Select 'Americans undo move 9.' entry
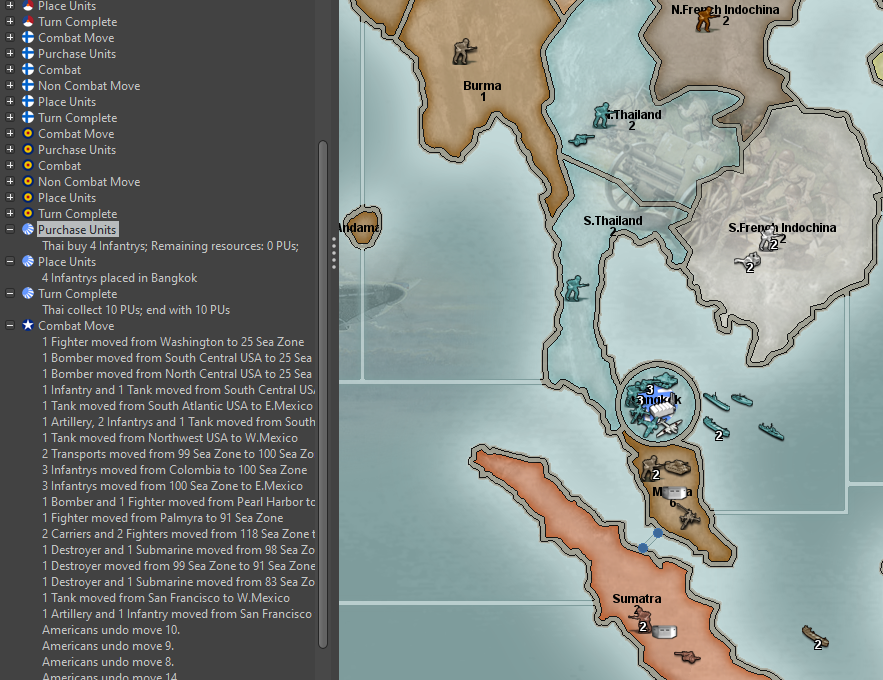Screen dimensions: 883x680 tap(108, 646)
